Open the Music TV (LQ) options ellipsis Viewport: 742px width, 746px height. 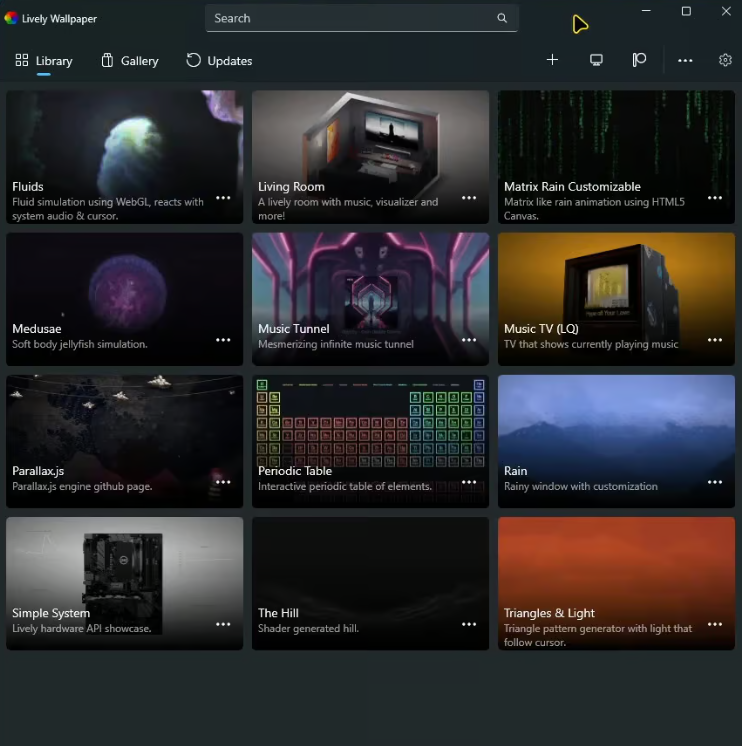tap(715, 340)
